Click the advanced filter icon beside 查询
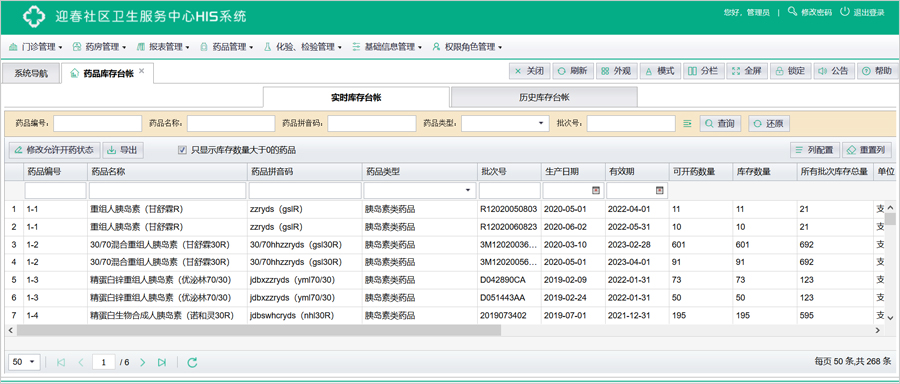900x384 pixels. pos(687,123)
